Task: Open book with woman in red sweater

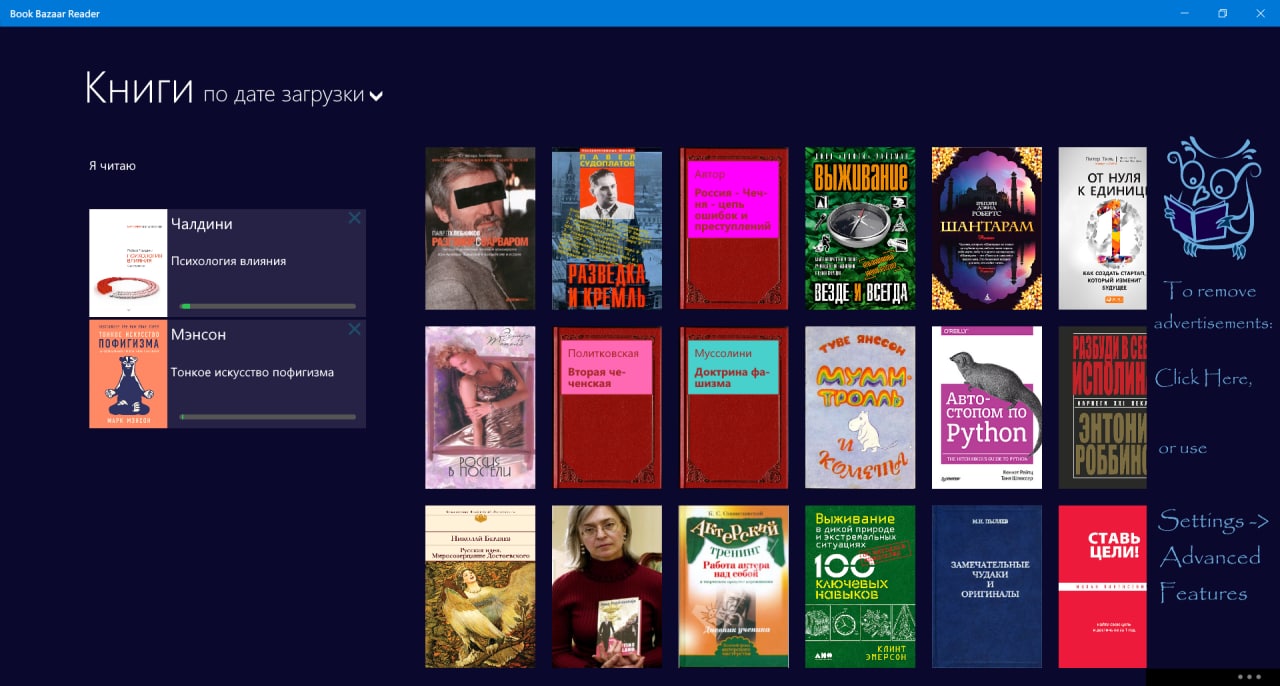Action: point(607,586)
